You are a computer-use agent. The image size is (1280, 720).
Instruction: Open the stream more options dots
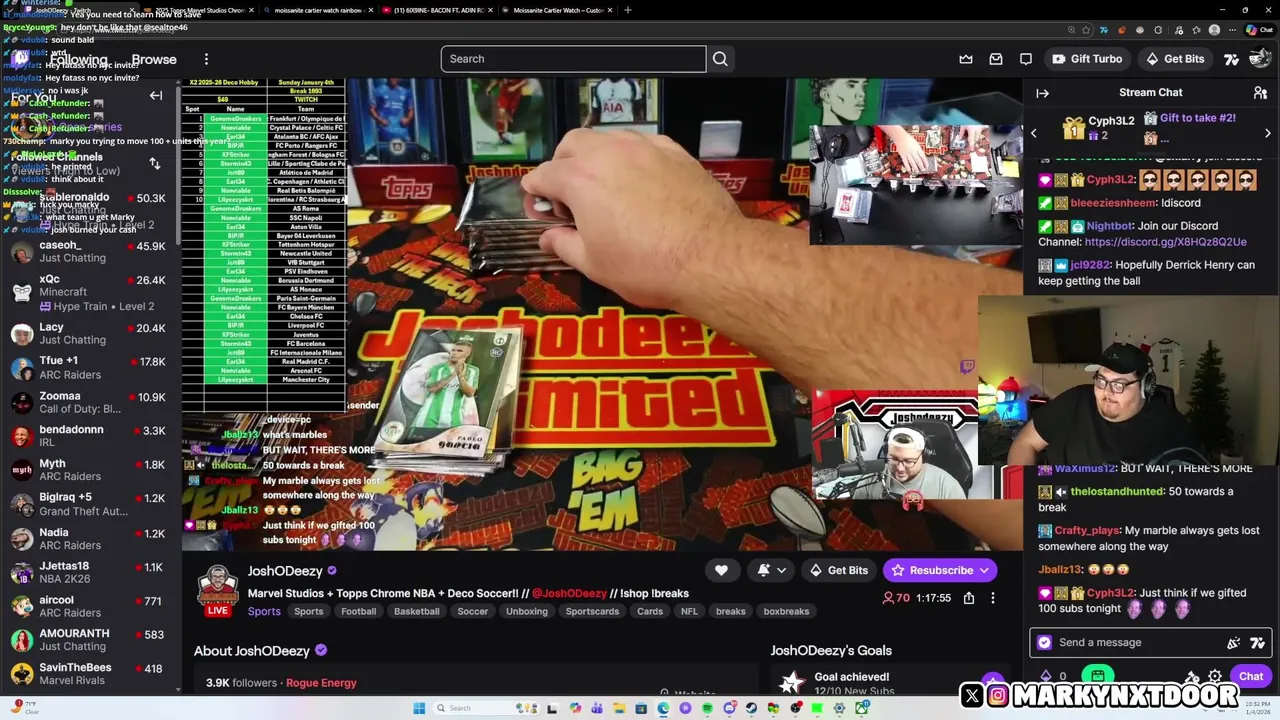pos(993,598)
